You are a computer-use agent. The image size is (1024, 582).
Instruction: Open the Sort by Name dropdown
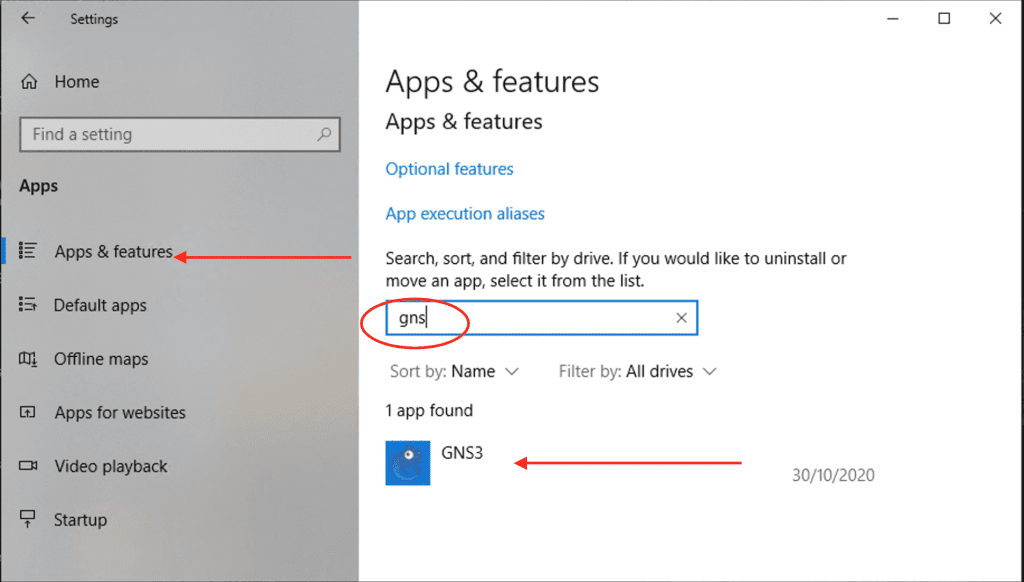pyautogui.click(x=455, y=371)
